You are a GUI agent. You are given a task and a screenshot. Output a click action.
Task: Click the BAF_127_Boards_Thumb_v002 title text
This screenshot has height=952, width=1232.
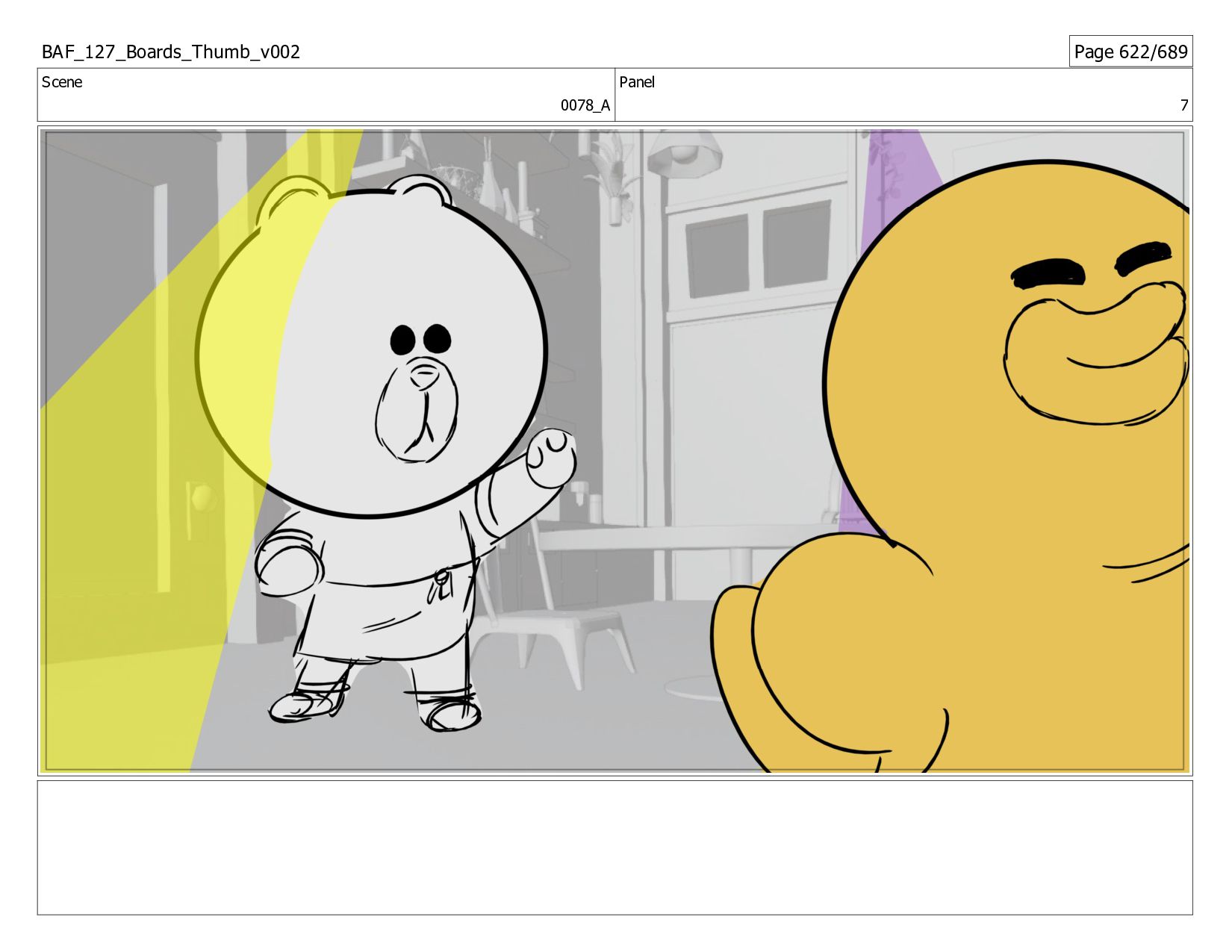171,52
